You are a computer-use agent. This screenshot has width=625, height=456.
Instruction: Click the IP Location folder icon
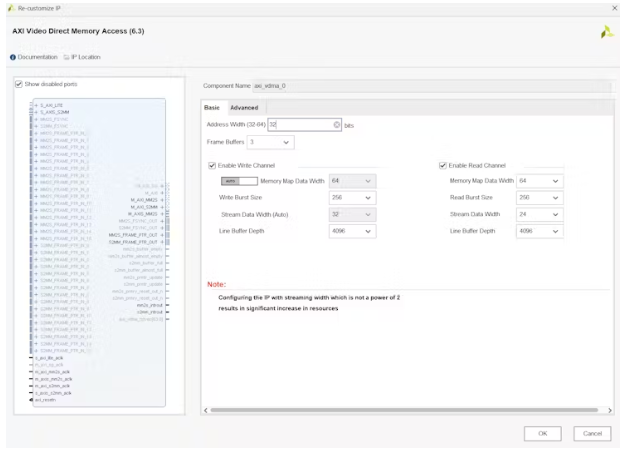point(67,57)
